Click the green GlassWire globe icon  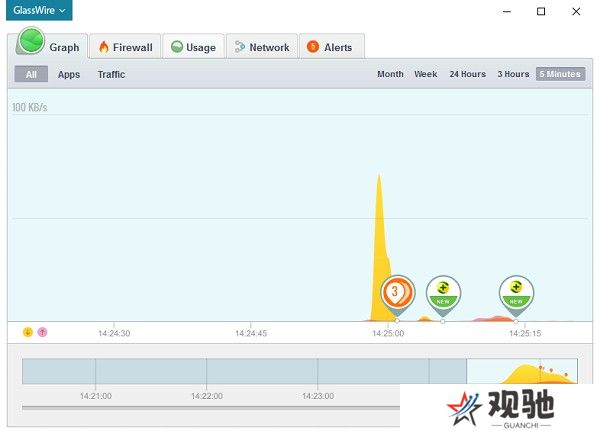coord(31,41)
